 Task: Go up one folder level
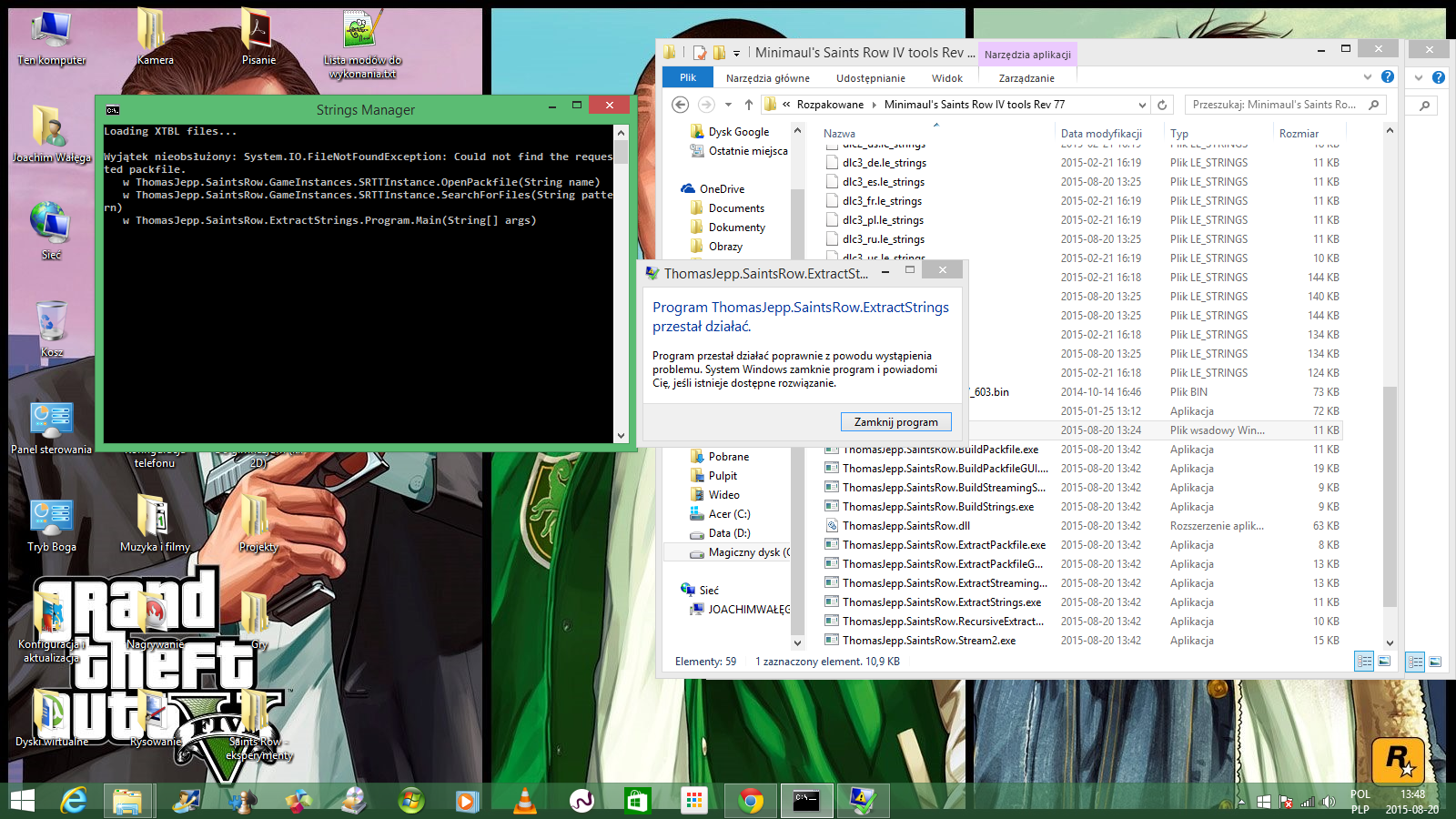(748, 105)
